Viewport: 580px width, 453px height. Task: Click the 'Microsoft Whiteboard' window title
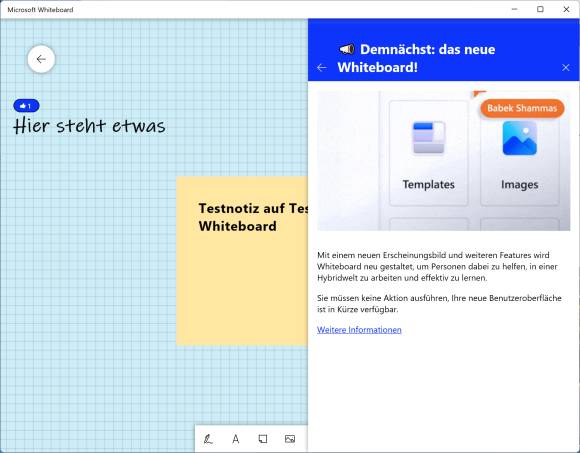coord(40,10)
